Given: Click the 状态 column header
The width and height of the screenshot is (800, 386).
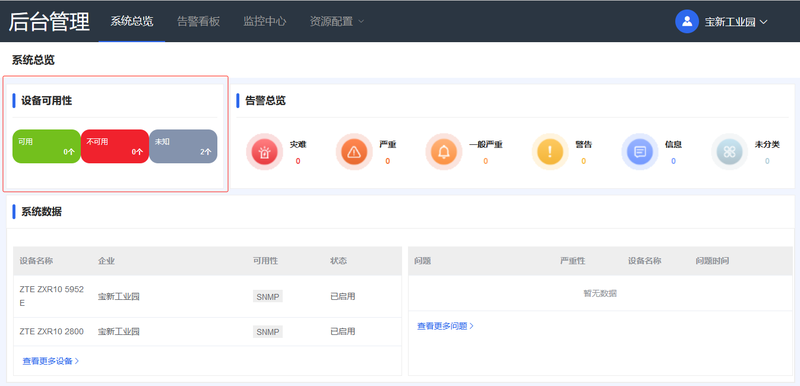Looking at the screenshot, I should [x=338, y=261].
